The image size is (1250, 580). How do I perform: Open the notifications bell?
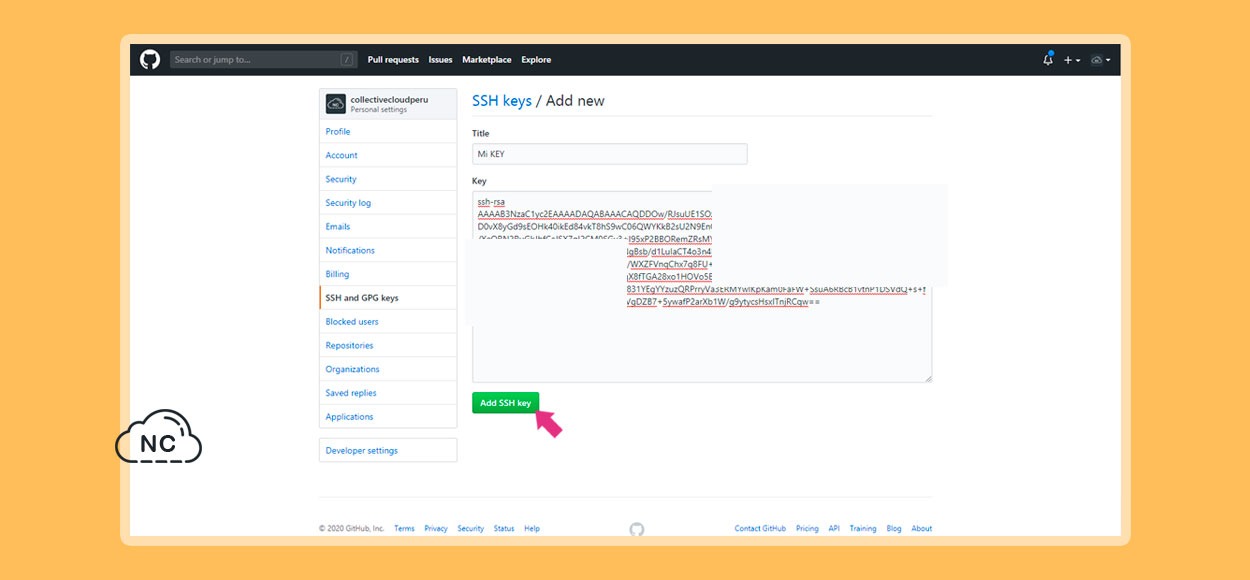[1048, 60]
